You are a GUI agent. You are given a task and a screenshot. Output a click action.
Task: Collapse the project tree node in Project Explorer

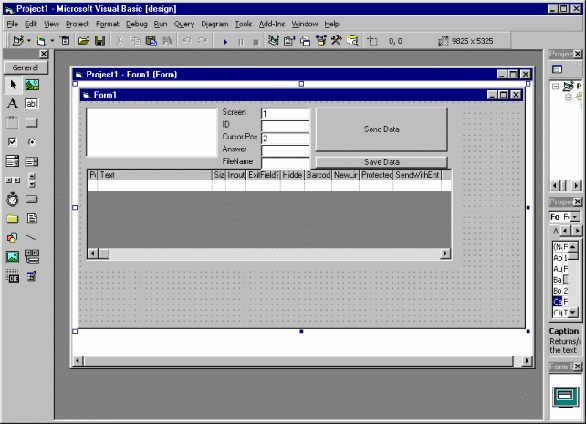tap(556, 86)
